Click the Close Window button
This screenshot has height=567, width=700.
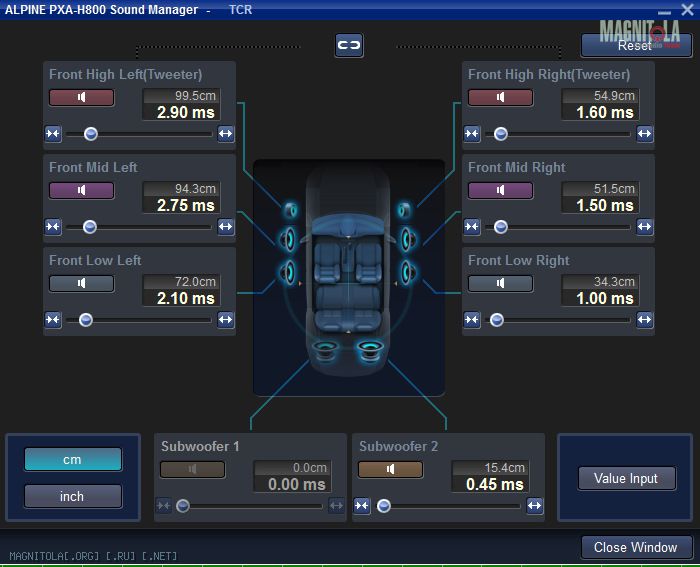[x=636, y=547]
